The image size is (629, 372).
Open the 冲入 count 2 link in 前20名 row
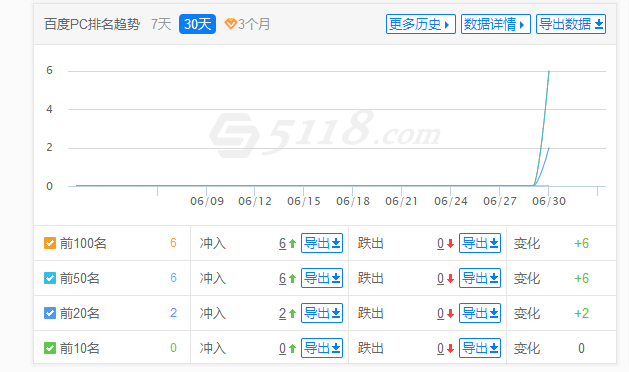tap(282, 313)
